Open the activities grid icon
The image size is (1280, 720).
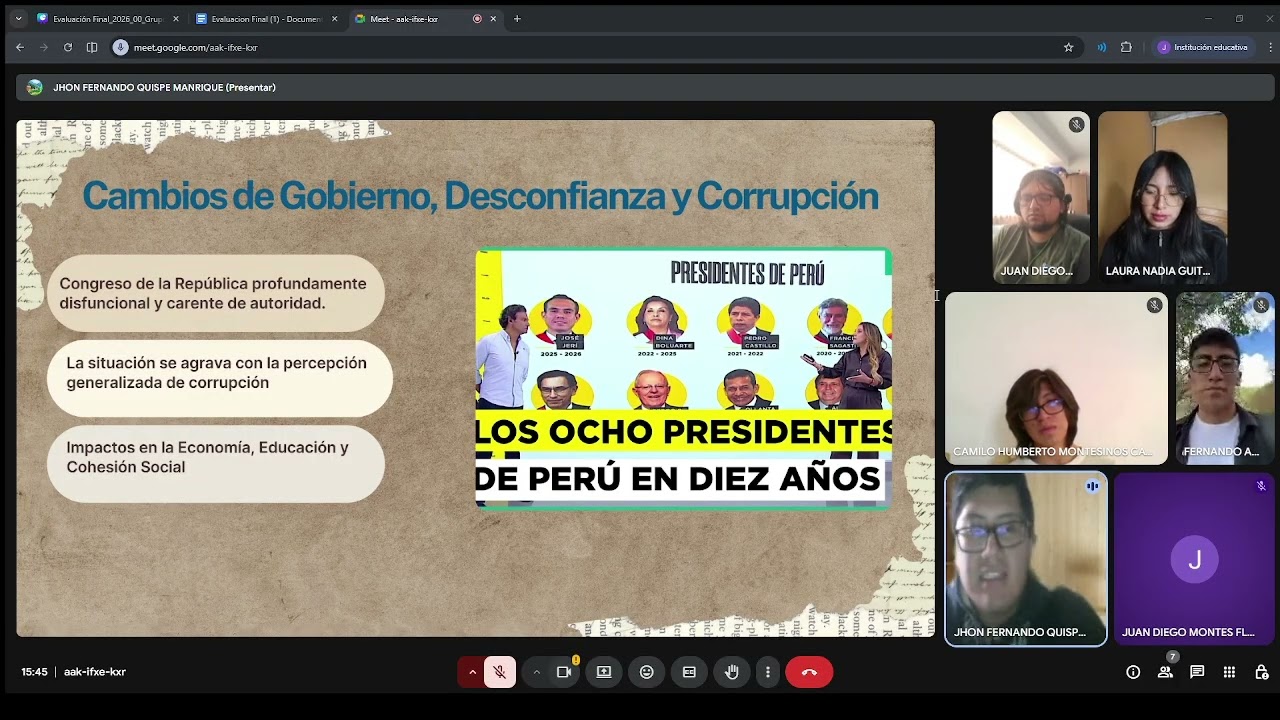1229,672
